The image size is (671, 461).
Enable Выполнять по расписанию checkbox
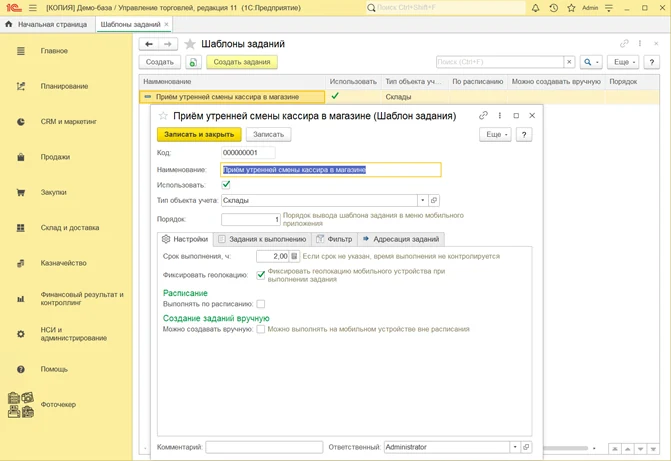click(x=261, y=304)
